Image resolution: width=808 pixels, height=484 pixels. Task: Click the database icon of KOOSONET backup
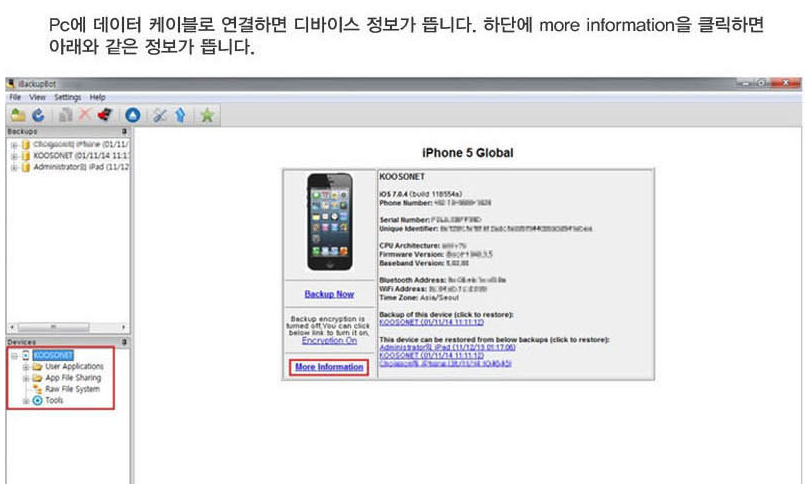click(x=26, y=156)
